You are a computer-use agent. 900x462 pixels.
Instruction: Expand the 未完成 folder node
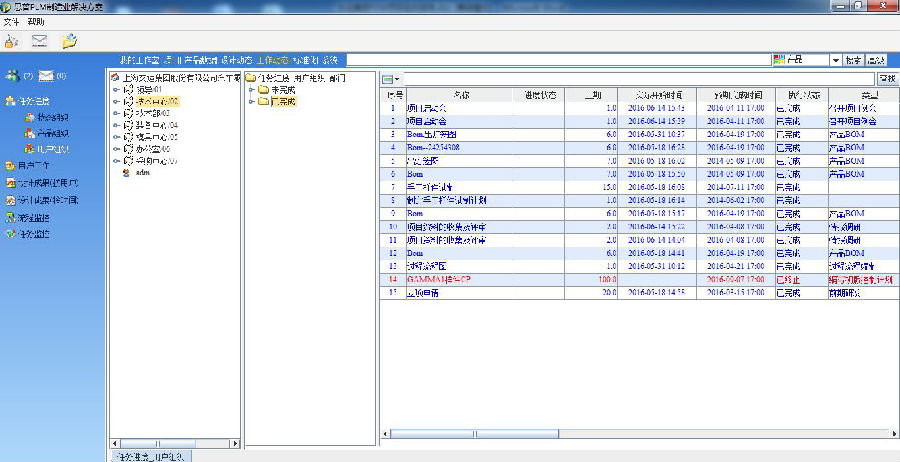tap(251, 90)
